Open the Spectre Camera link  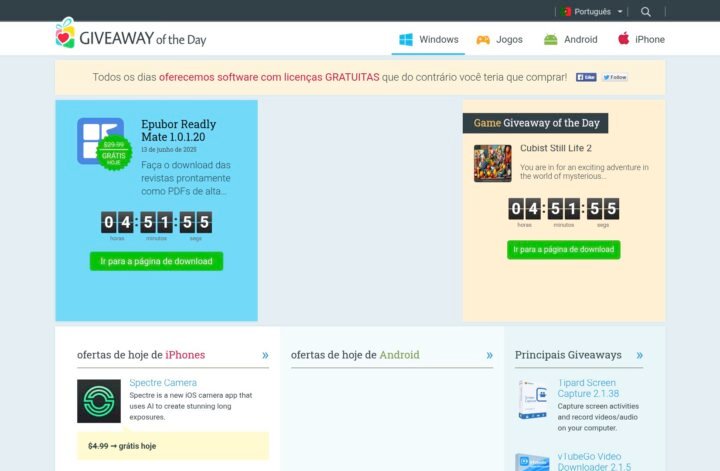[163, 383]
